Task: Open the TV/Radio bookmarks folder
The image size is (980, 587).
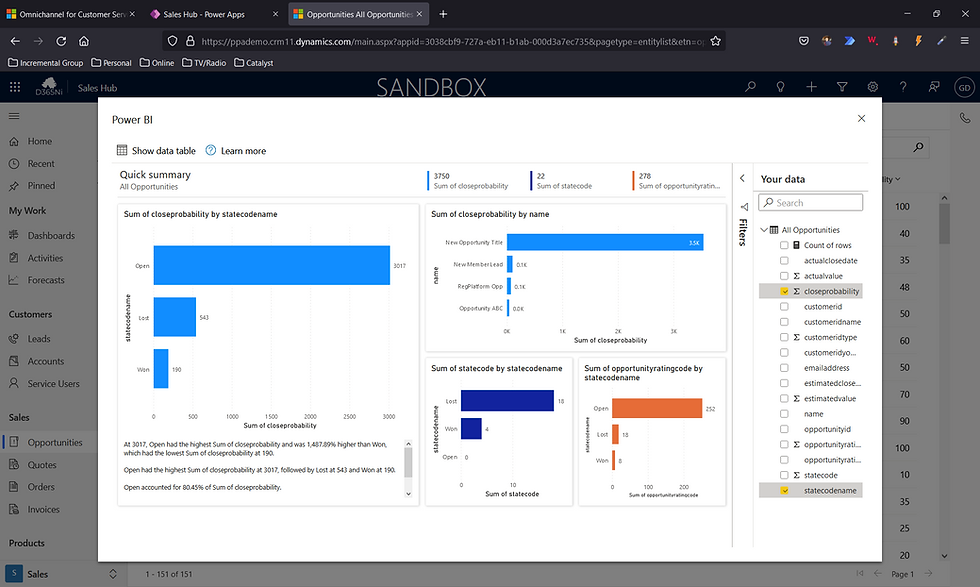Action: [x=204, y=63]
